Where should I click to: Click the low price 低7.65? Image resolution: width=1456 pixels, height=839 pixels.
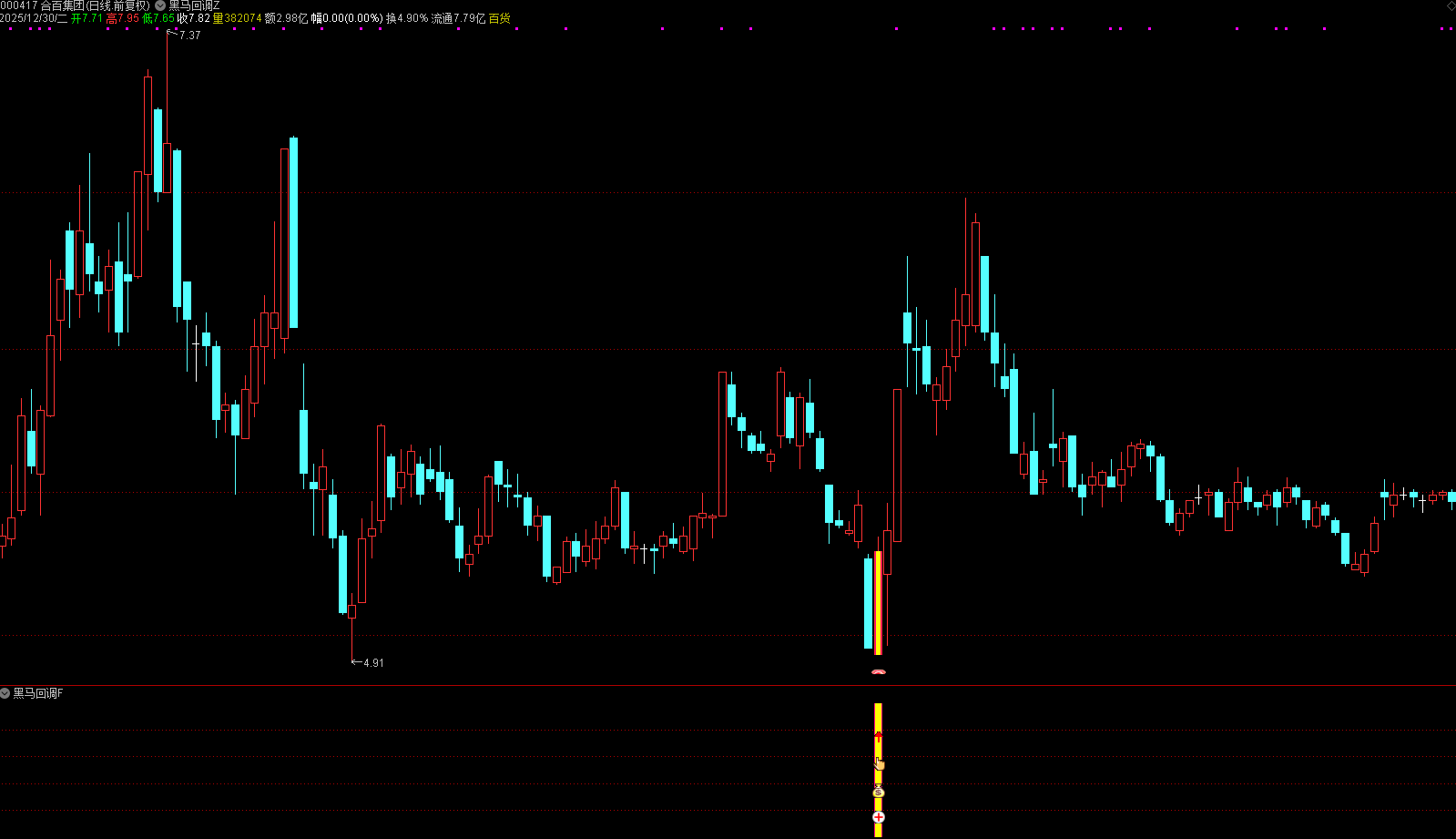click(158, 18)
